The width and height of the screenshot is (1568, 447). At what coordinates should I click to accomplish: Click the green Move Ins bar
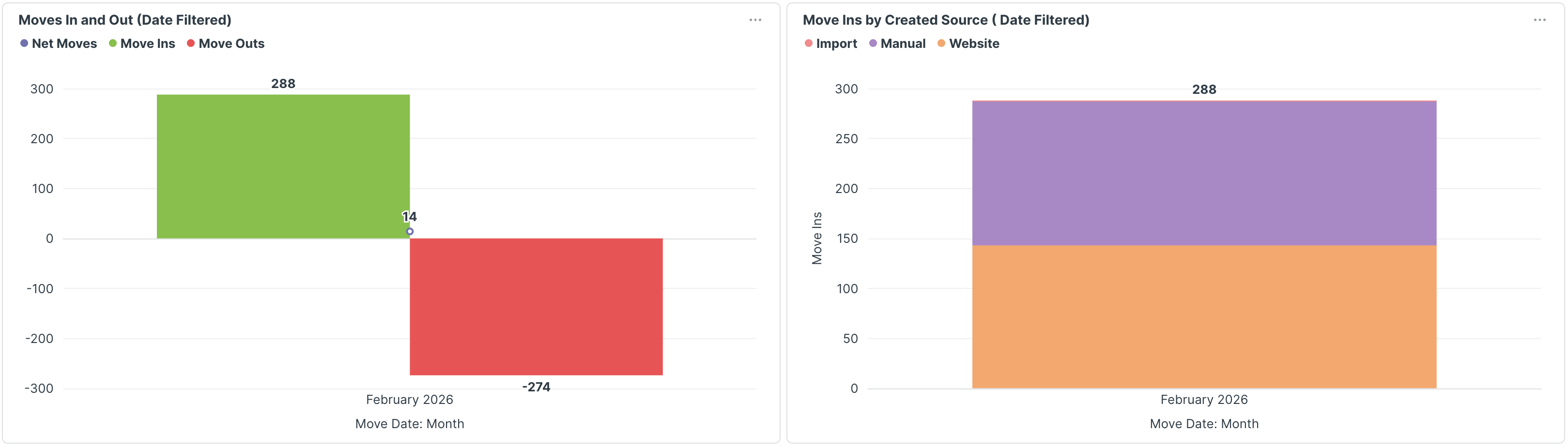click(283, 166)
